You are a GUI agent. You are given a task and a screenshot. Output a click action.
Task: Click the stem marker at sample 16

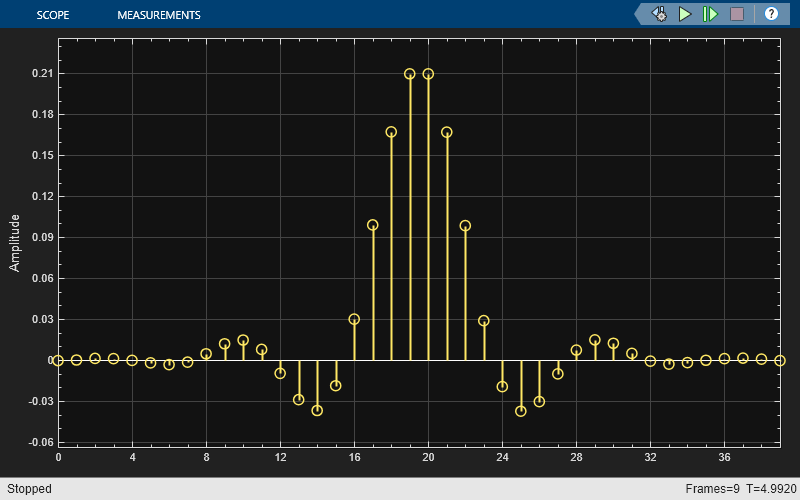(354, 319)
